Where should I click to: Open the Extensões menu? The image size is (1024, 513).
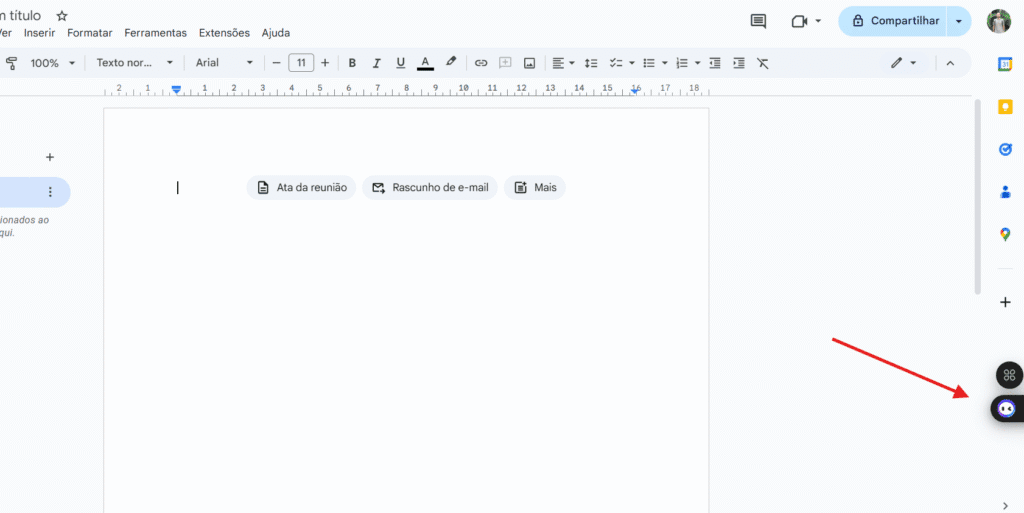tap(225, 33)
